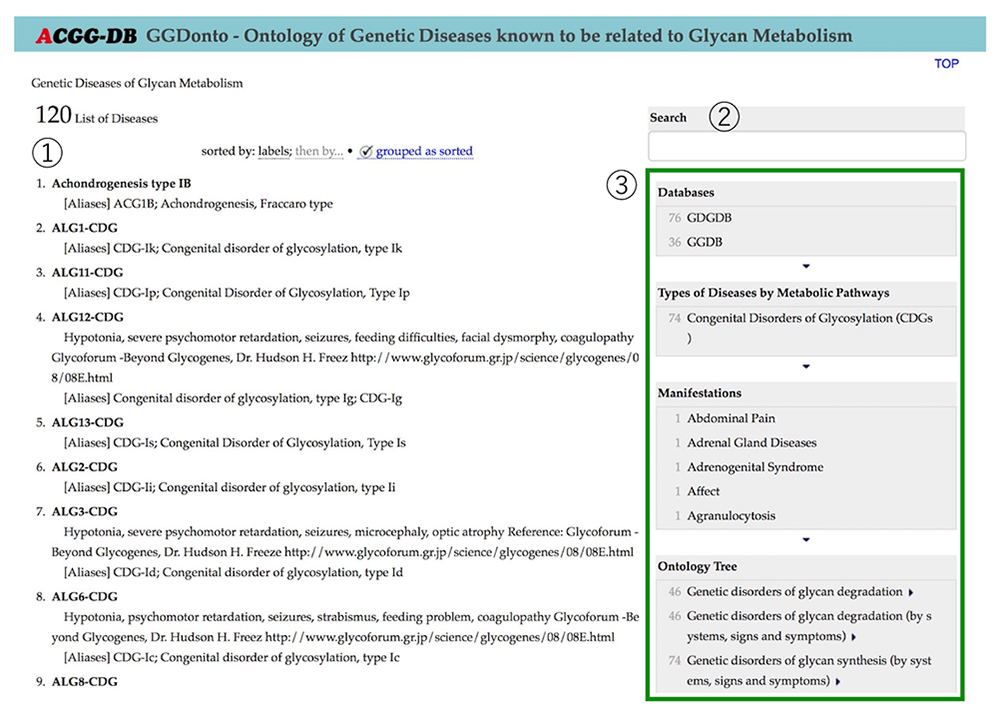Viewport: 998px width, 716px height.
Task: Filter by GDGDB database
Action: tap(703, 217)
